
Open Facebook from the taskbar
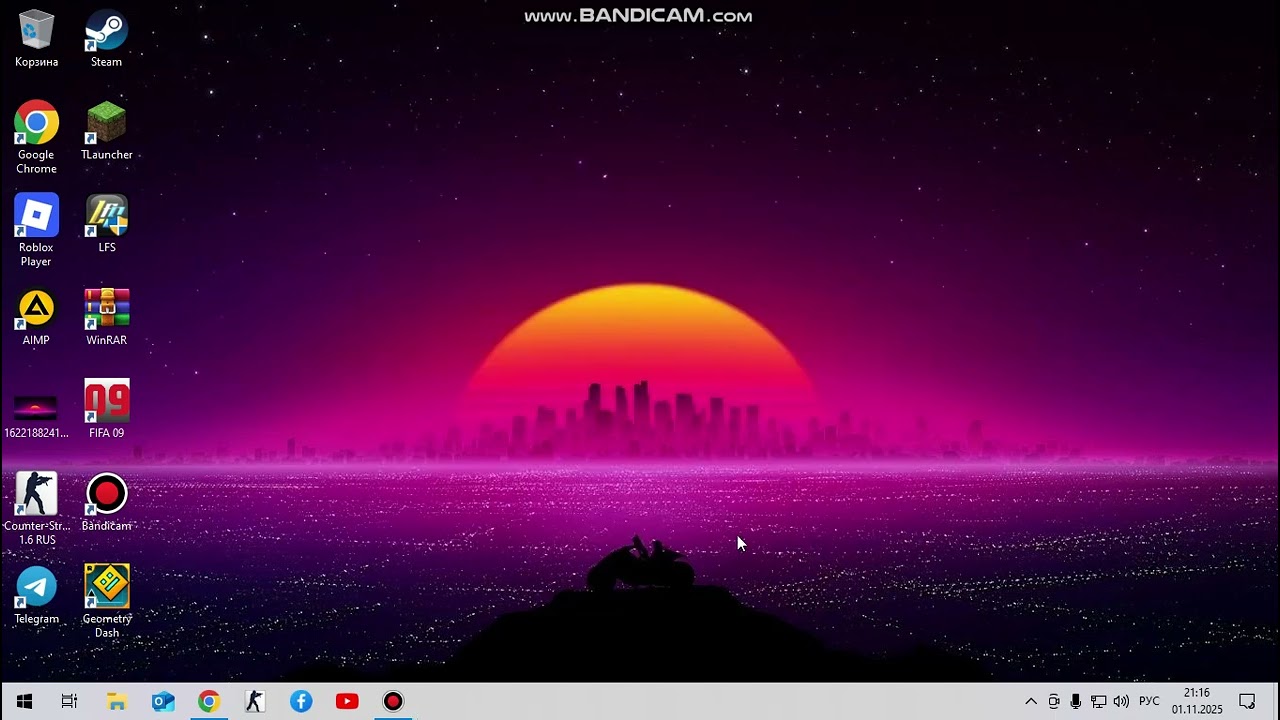point(301,701)
